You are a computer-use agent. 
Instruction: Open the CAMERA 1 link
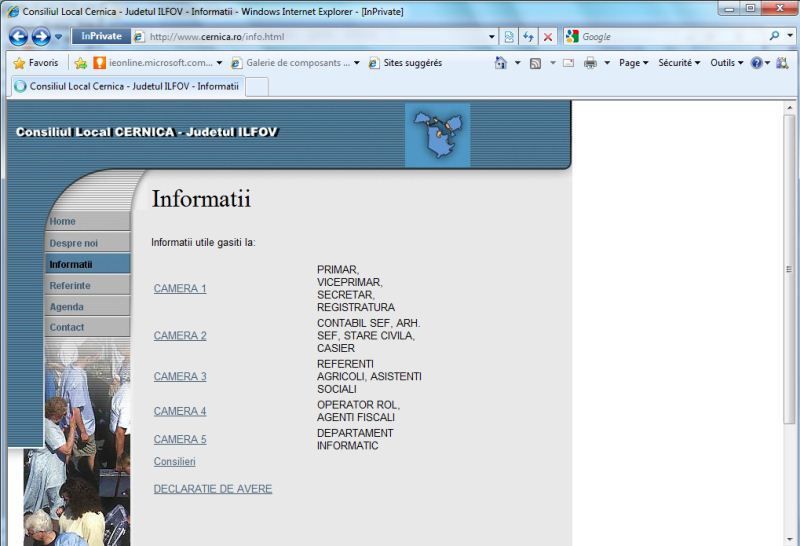pos(180,289)
